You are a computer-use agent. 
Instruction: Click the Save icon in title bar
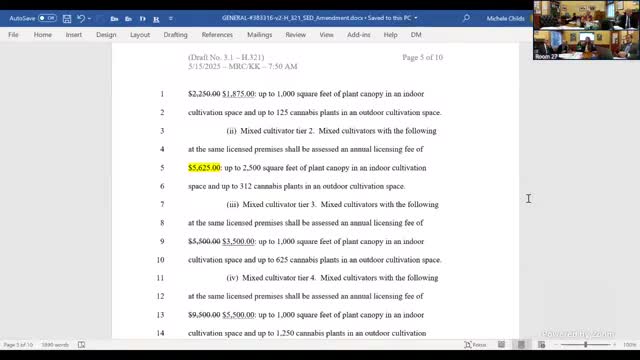[67, 18]
